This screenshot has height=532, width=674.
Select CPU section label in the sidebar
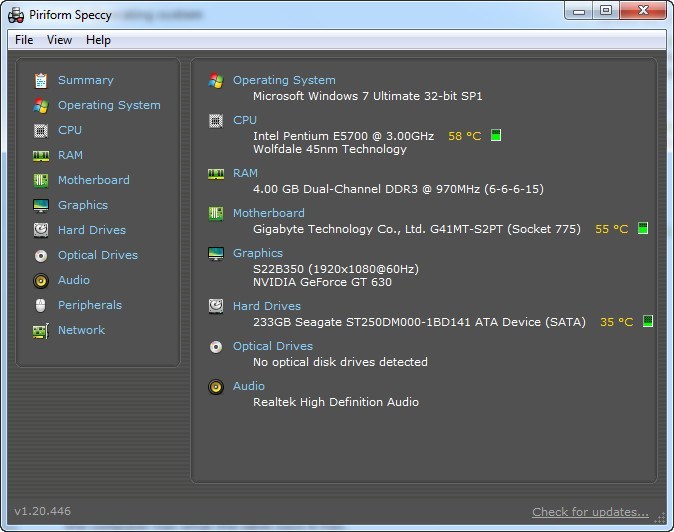tap(70, 130)
